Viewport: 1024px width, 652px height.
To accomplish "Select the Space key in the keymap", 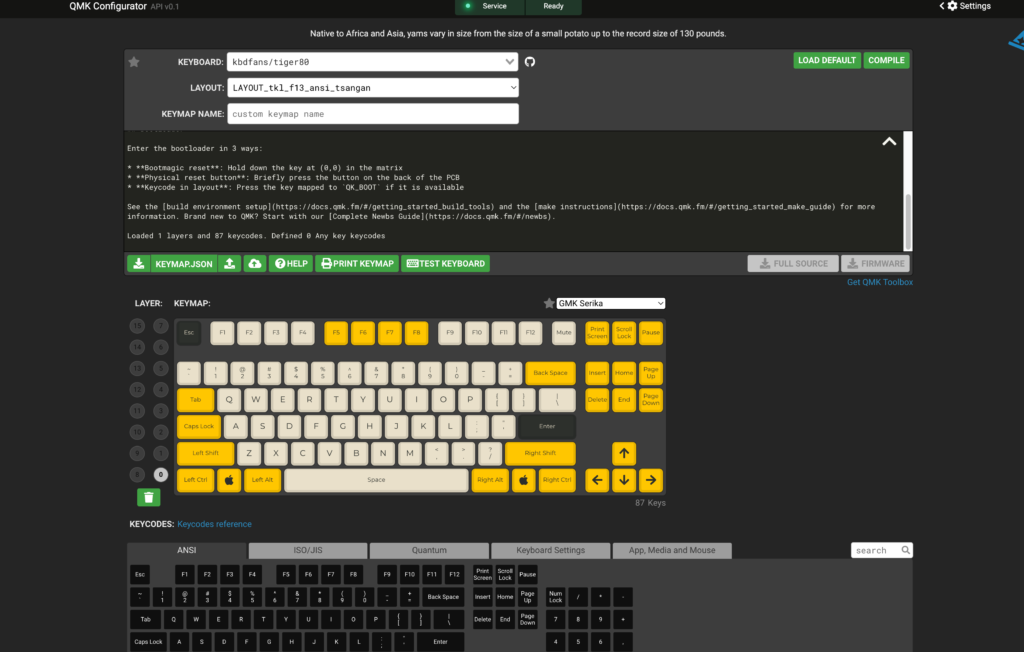I will 376,480.
